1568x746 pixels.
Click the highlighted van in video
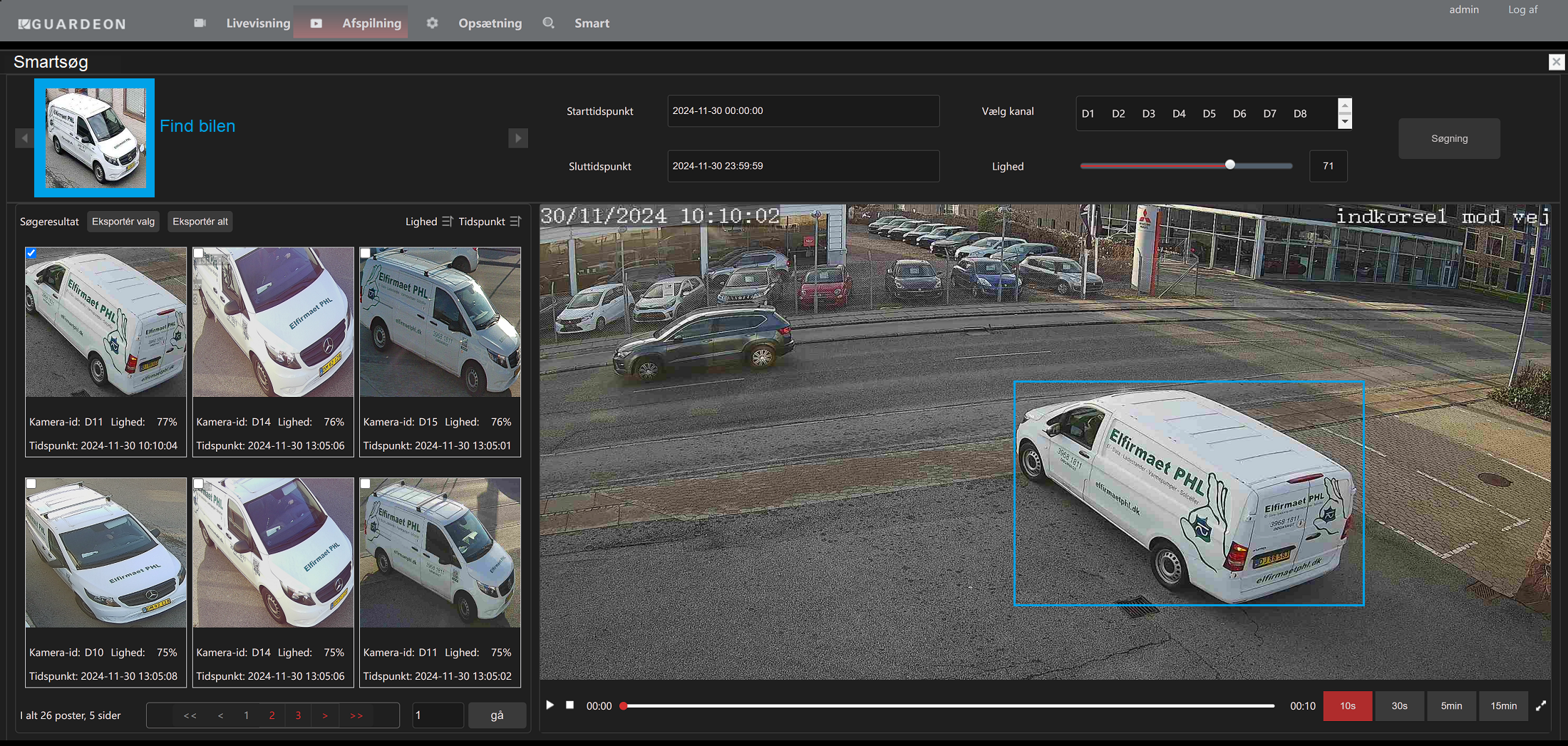1189,493
